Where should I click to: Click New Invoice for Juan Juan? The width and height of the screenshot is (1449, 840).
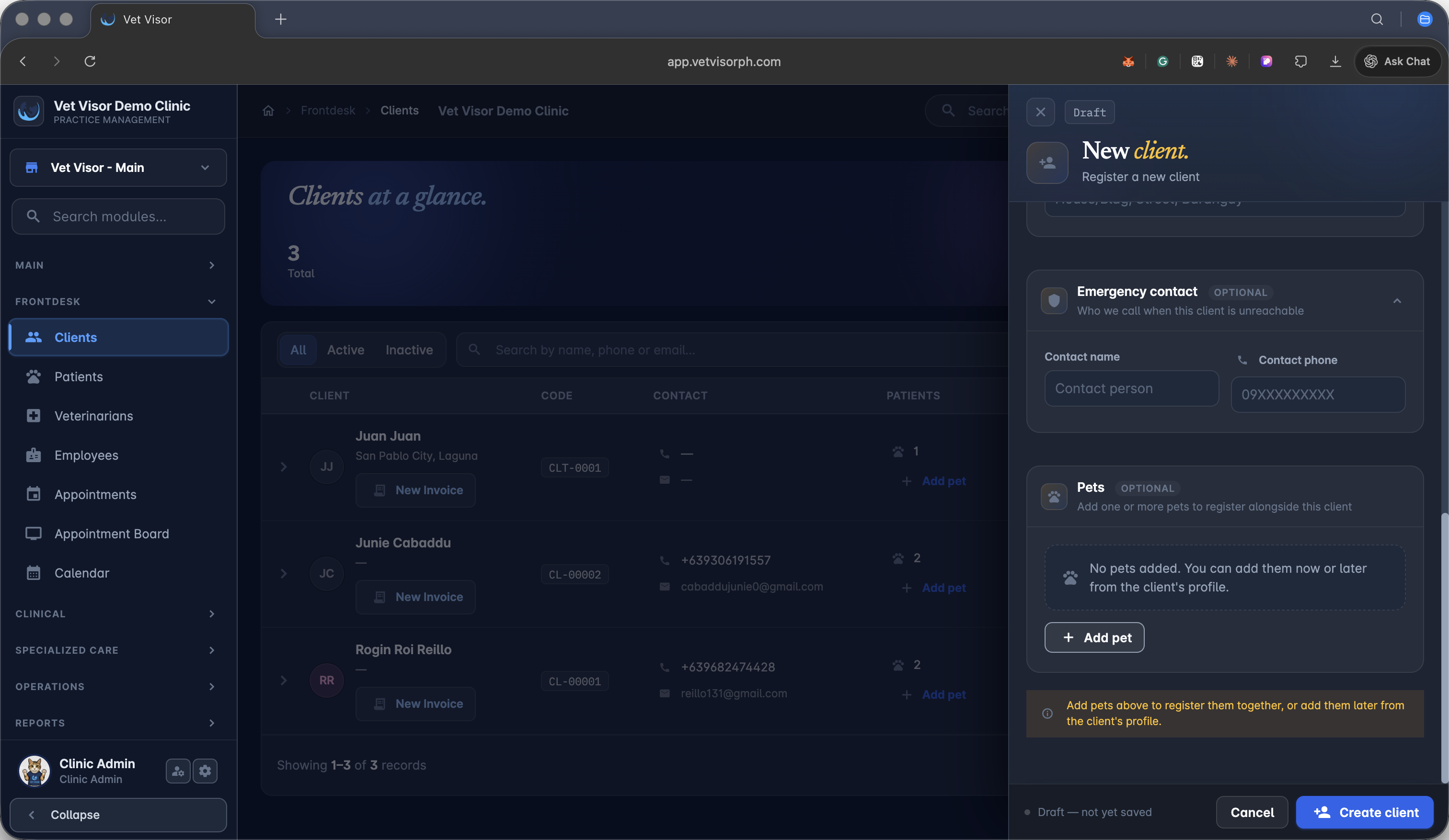[x=415, y=490]
